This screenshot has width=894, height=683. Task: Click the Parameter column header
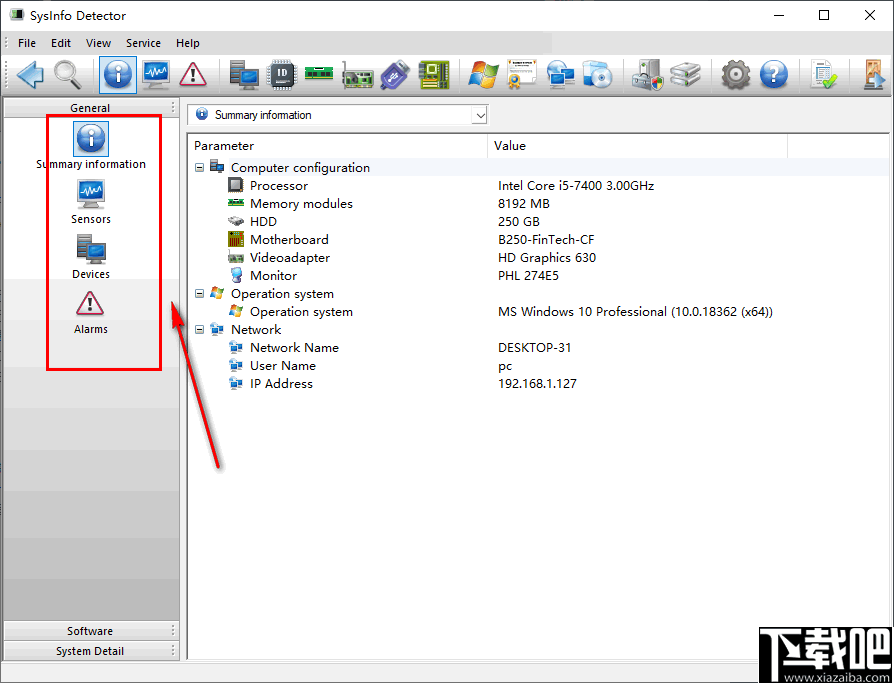[338, 146]
